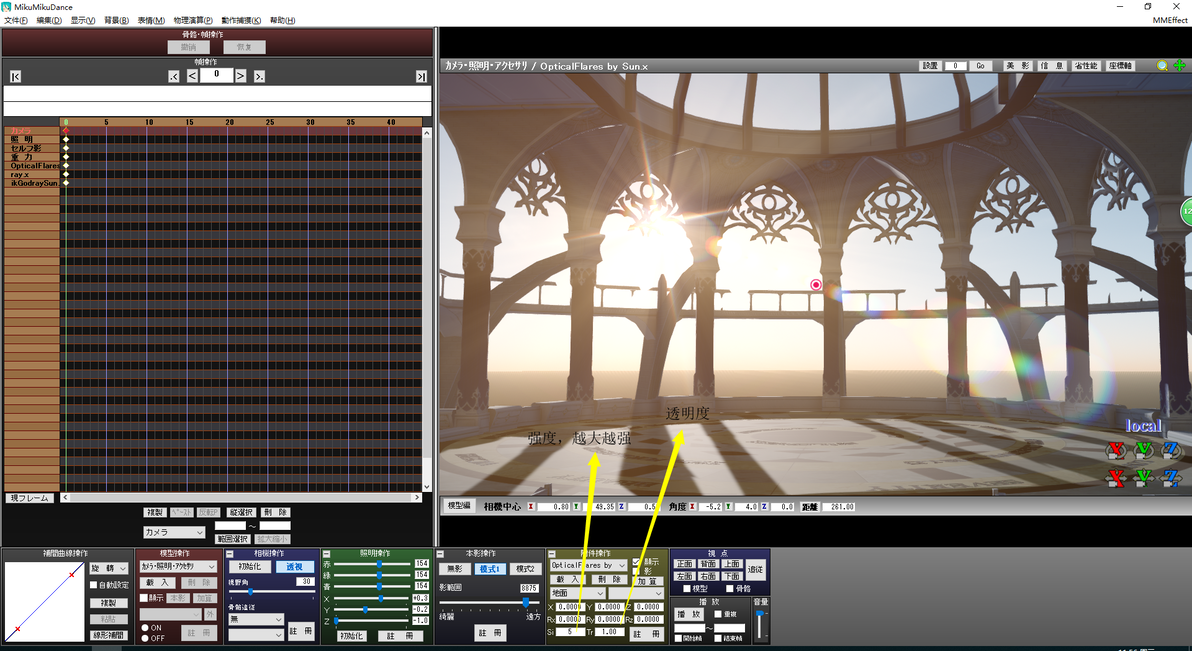1192x651 pixels.
Task: Click the 正面 front view button
Action: (x=685, y=564)
